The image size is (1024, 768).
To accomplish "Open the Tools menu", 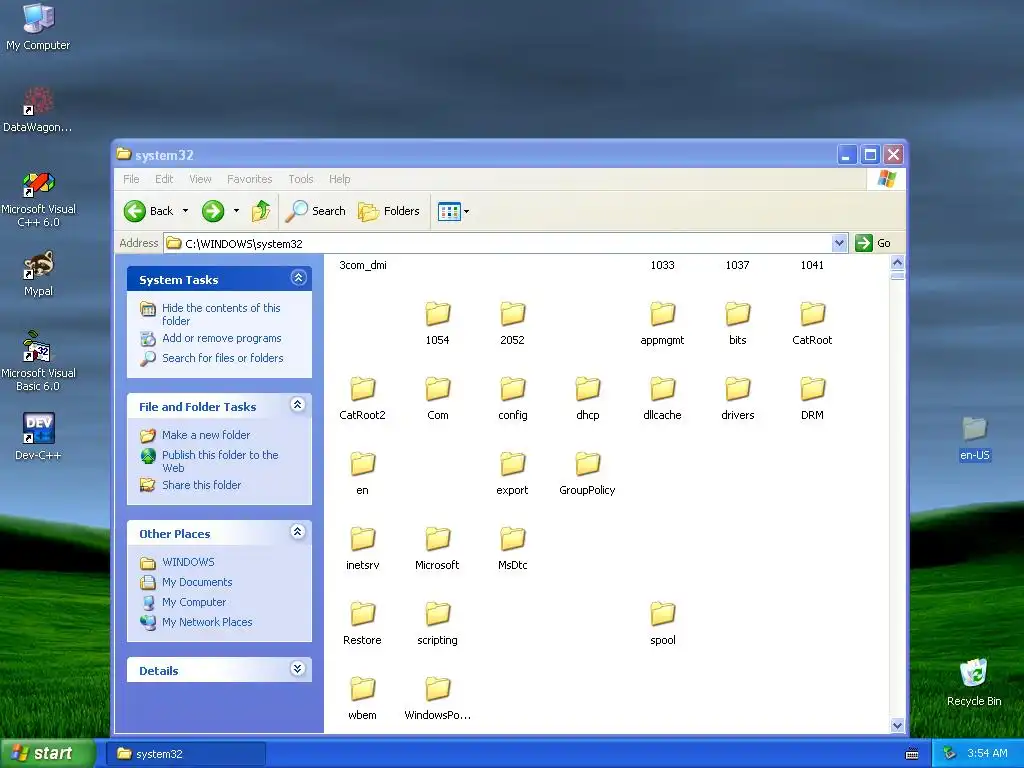I will click(x=300, y=179).
